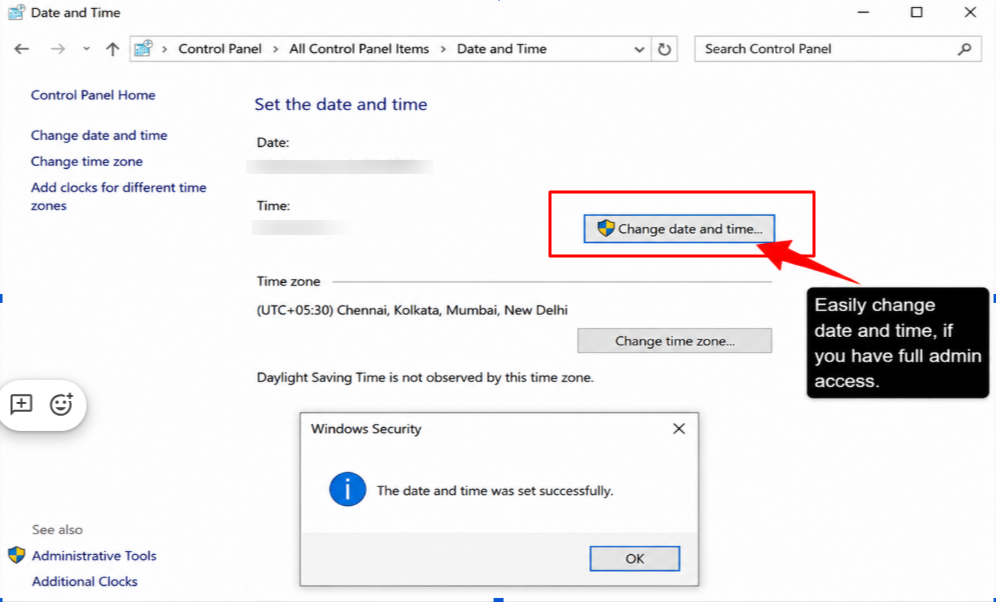Click the Administrative Tools shield icon

17,555
